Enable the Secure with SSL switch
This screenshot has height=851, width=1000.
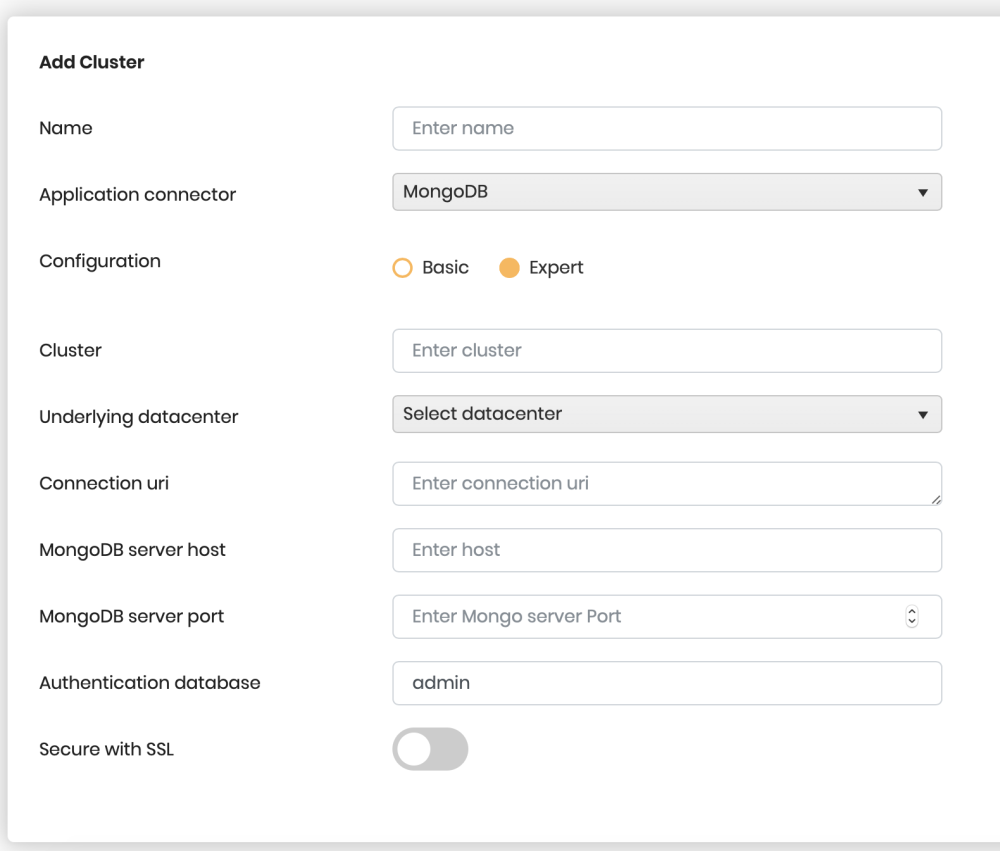point(430,749)
